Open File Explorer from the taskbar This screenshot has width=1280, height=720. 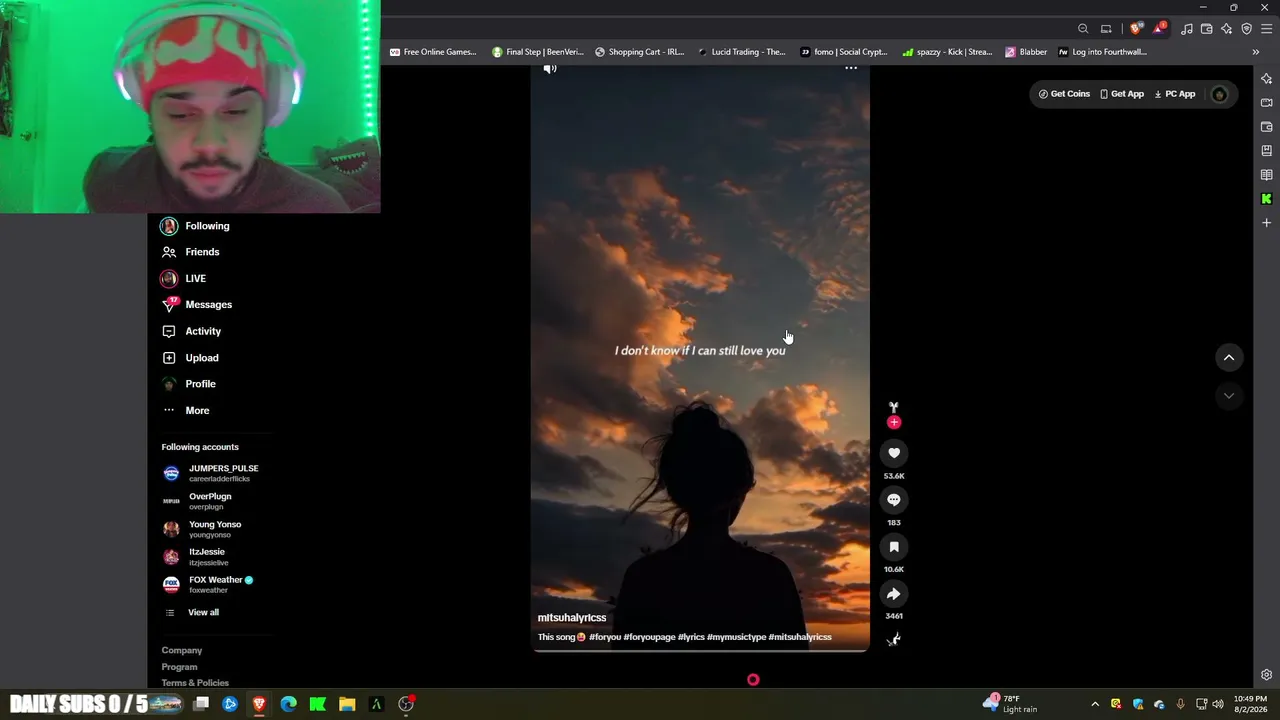pos(347,704)
